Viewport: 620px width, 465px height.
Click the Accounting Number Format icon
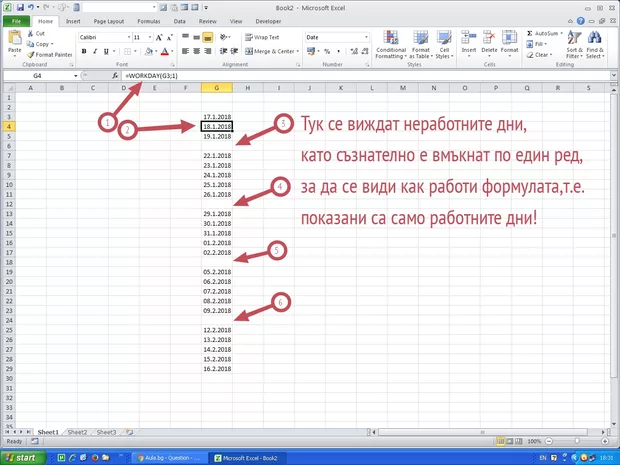click(x=311, y=51)
